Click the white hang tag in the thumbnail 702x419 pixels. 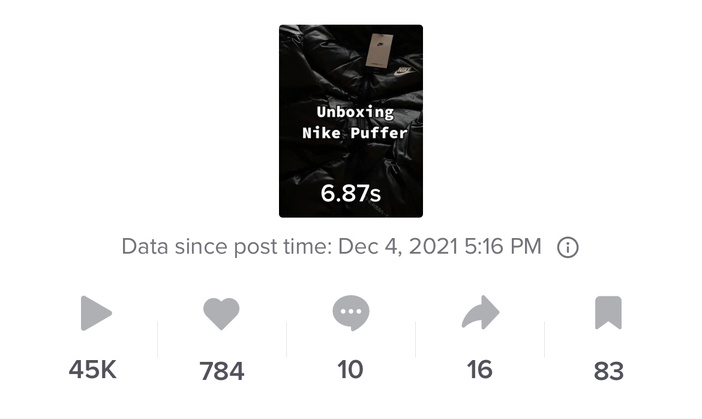point(376,51)
